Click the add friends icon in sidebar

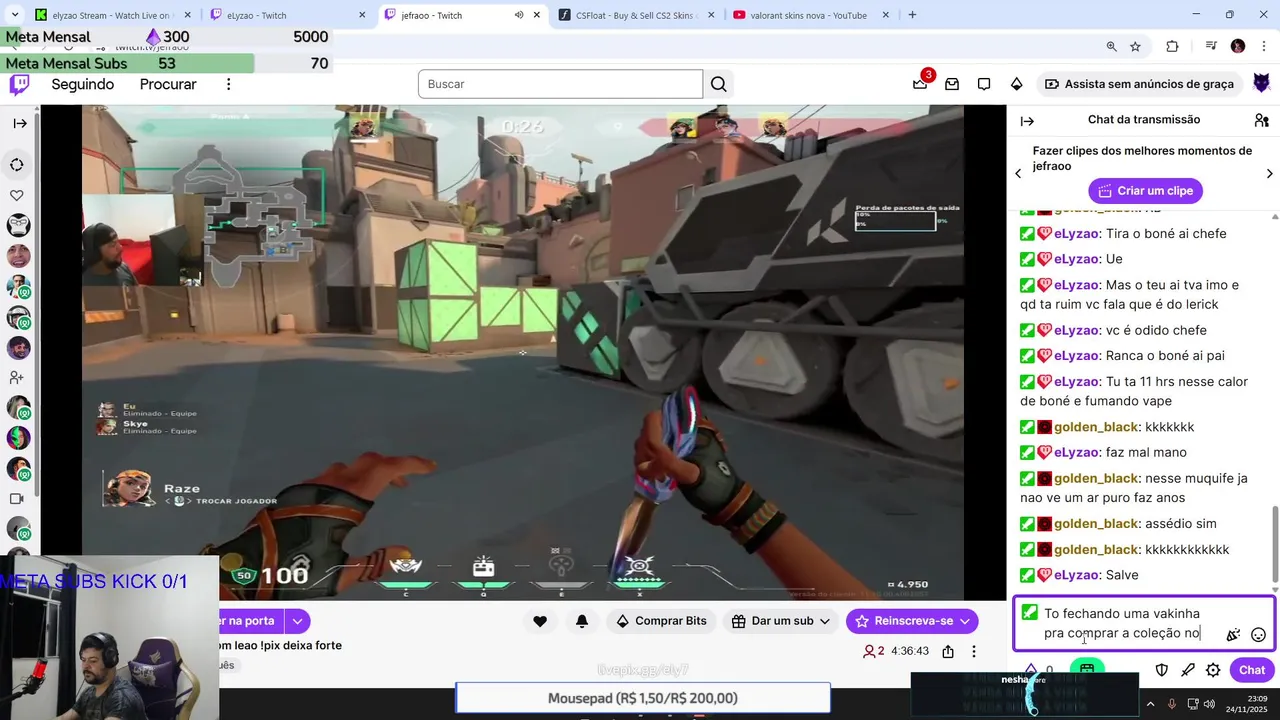pos(17,377)
